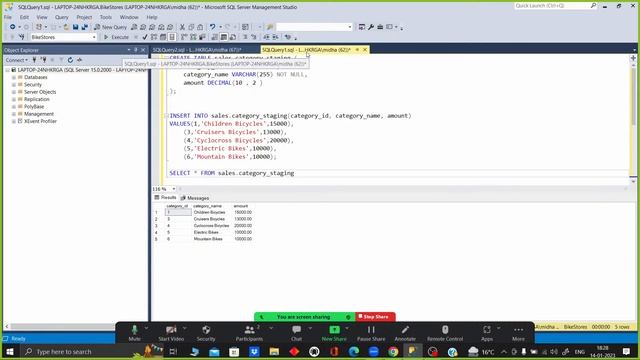640x360 pixels.
Task: Click Pause Share in Zoom toolbar
Action: tap(371, 333)
